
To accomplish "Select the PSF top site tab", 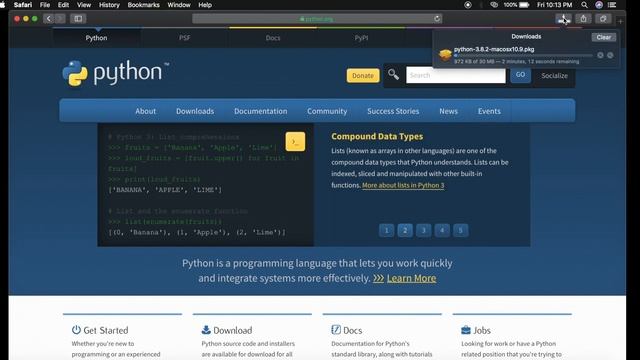I will [x=184, y=38].
